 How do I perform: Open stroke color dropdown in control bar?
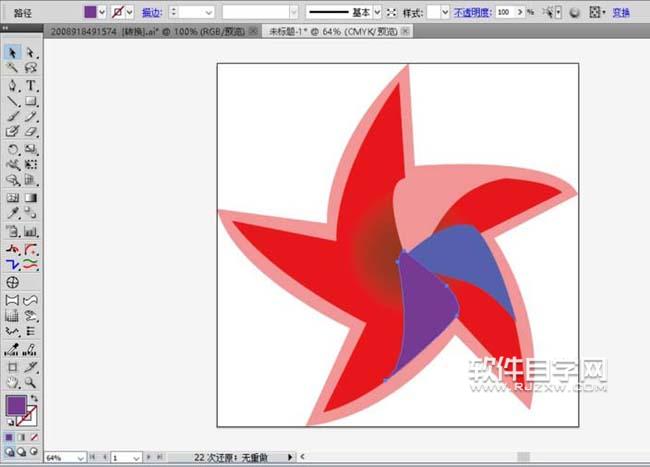130,12
